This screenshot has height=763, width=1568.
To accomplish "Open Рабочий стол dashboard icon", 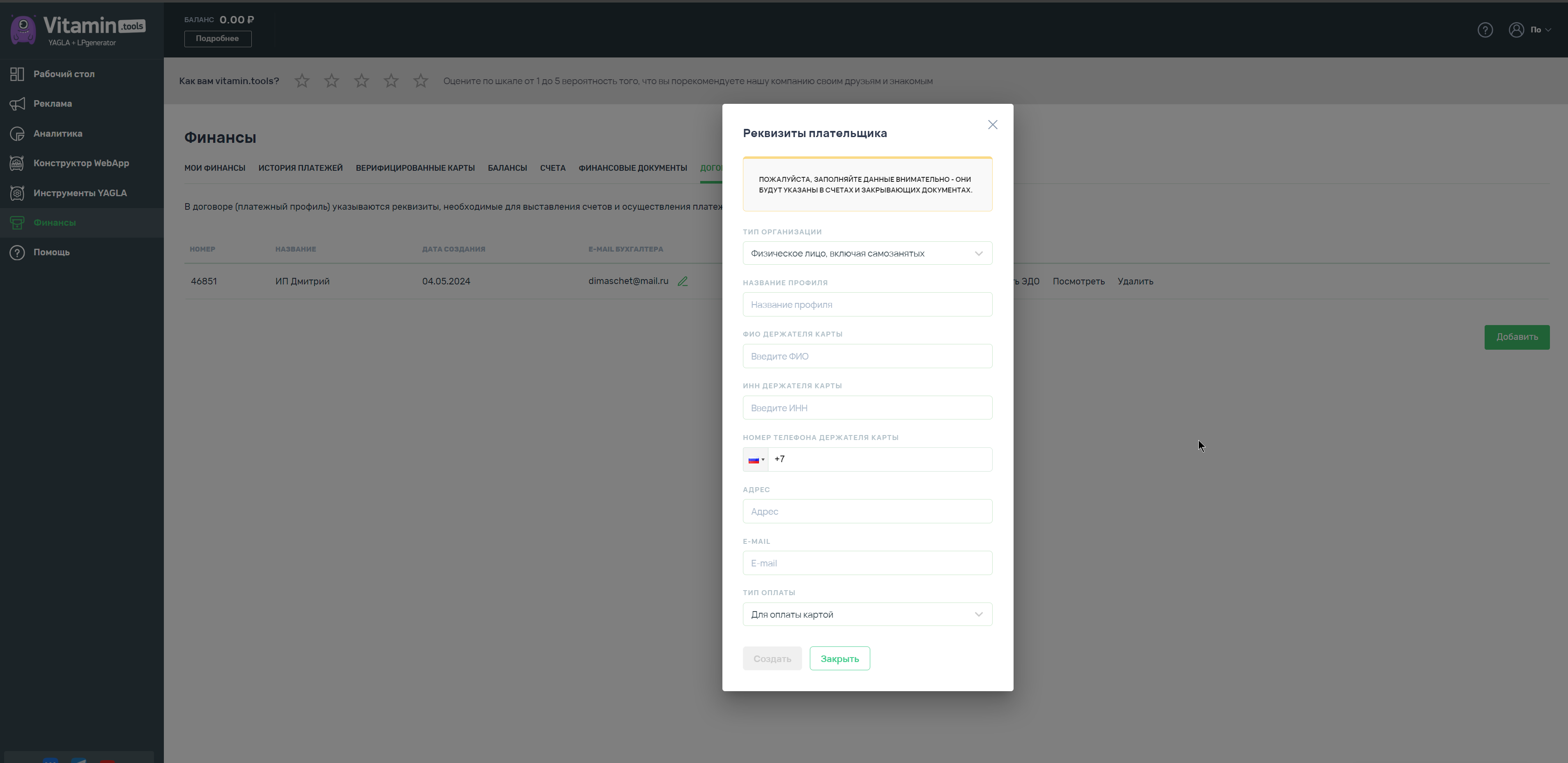I will [17, 74].
